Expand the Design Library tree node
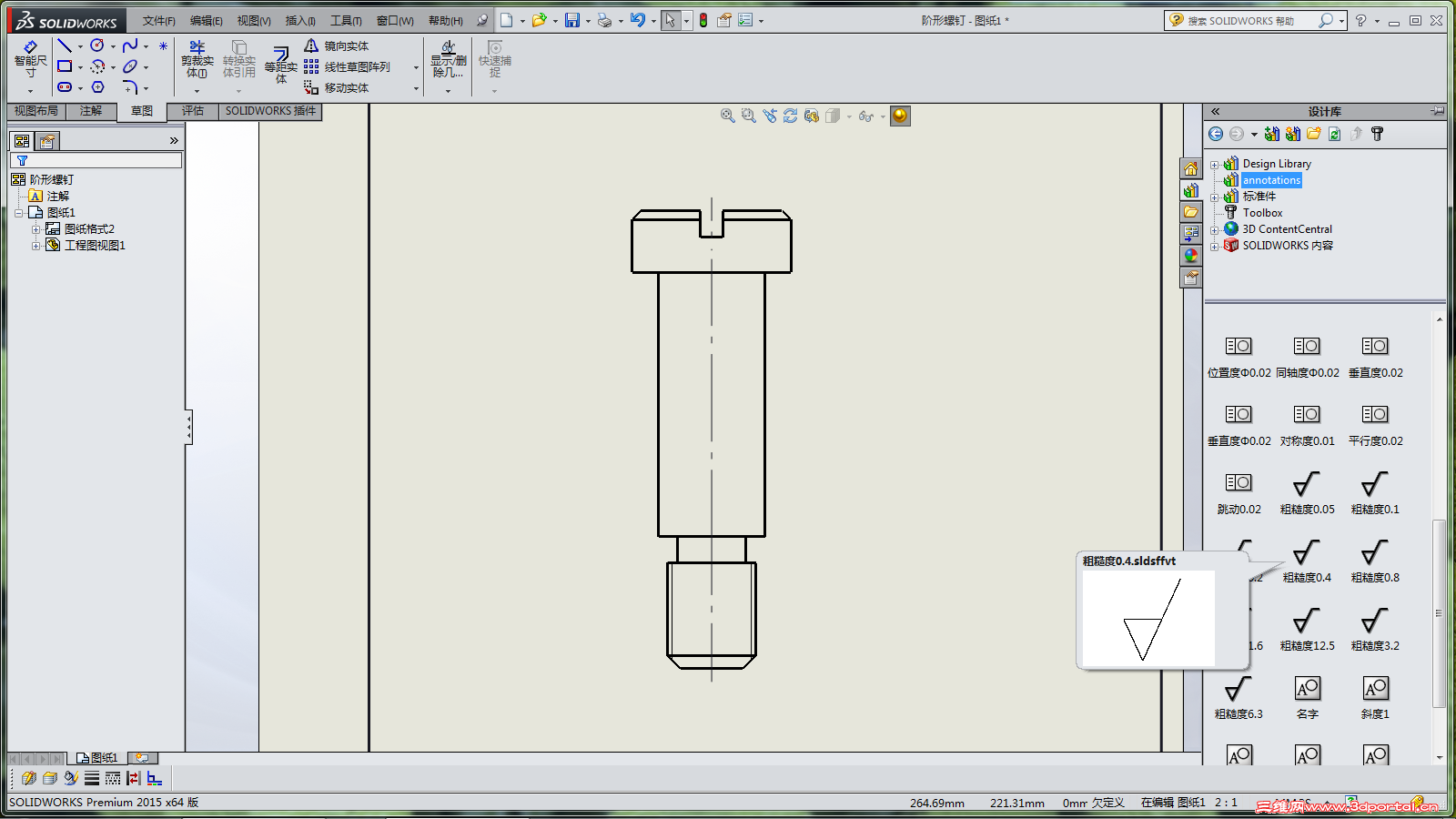 click(x=1214, y=165)
